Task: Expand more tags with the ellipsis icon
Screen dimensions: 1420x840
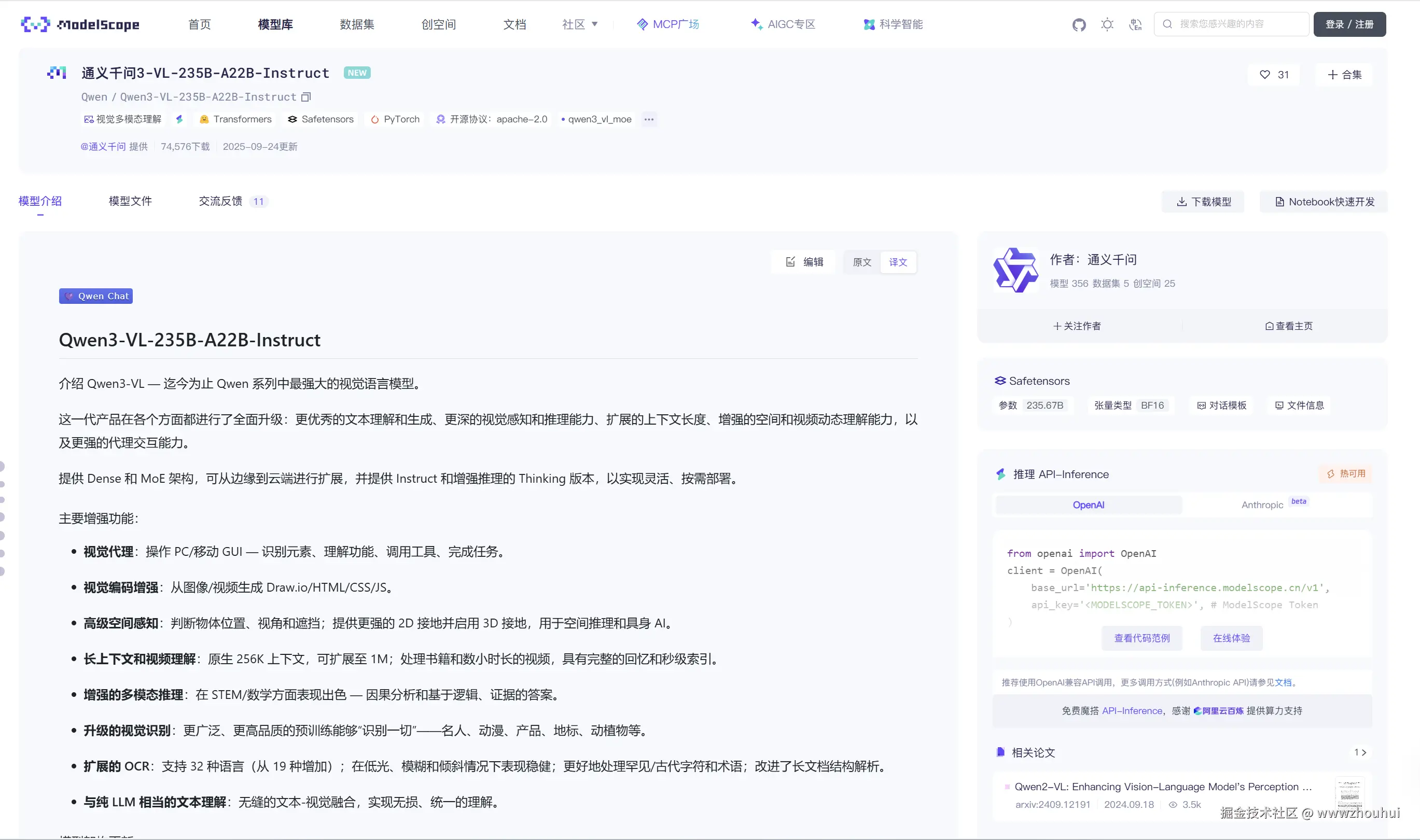Action: point(649,119)
